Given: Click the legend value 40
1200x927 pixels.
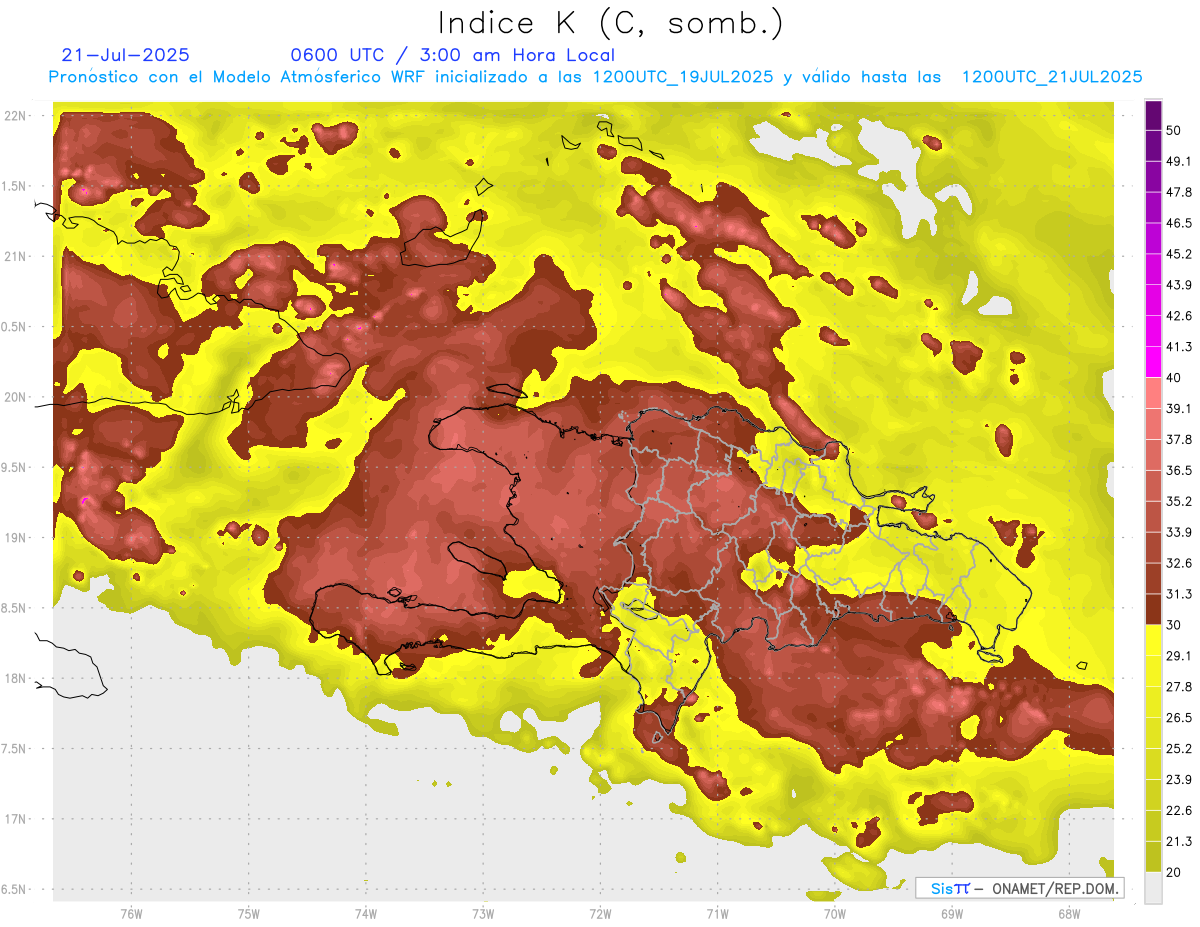Looking at the screenshot, I should click(x=1176, y=378).
